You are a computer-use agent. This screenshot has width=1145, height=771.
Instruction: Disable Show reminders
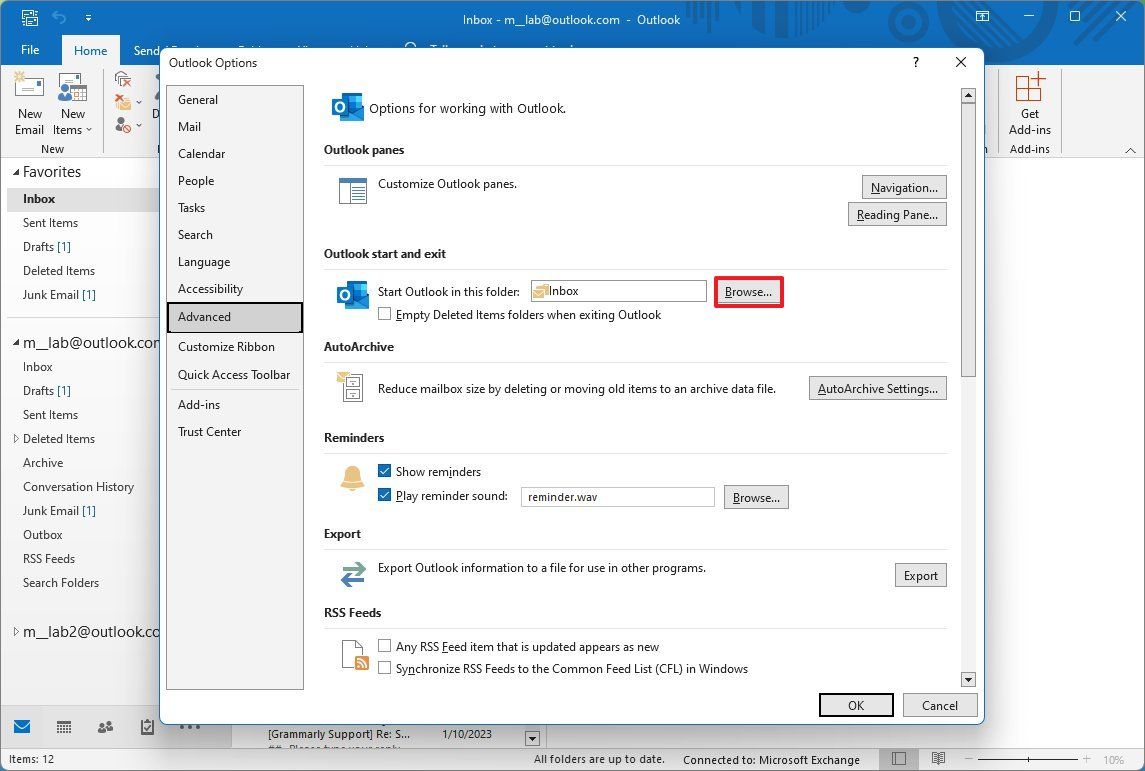click(x=384, y=471)
